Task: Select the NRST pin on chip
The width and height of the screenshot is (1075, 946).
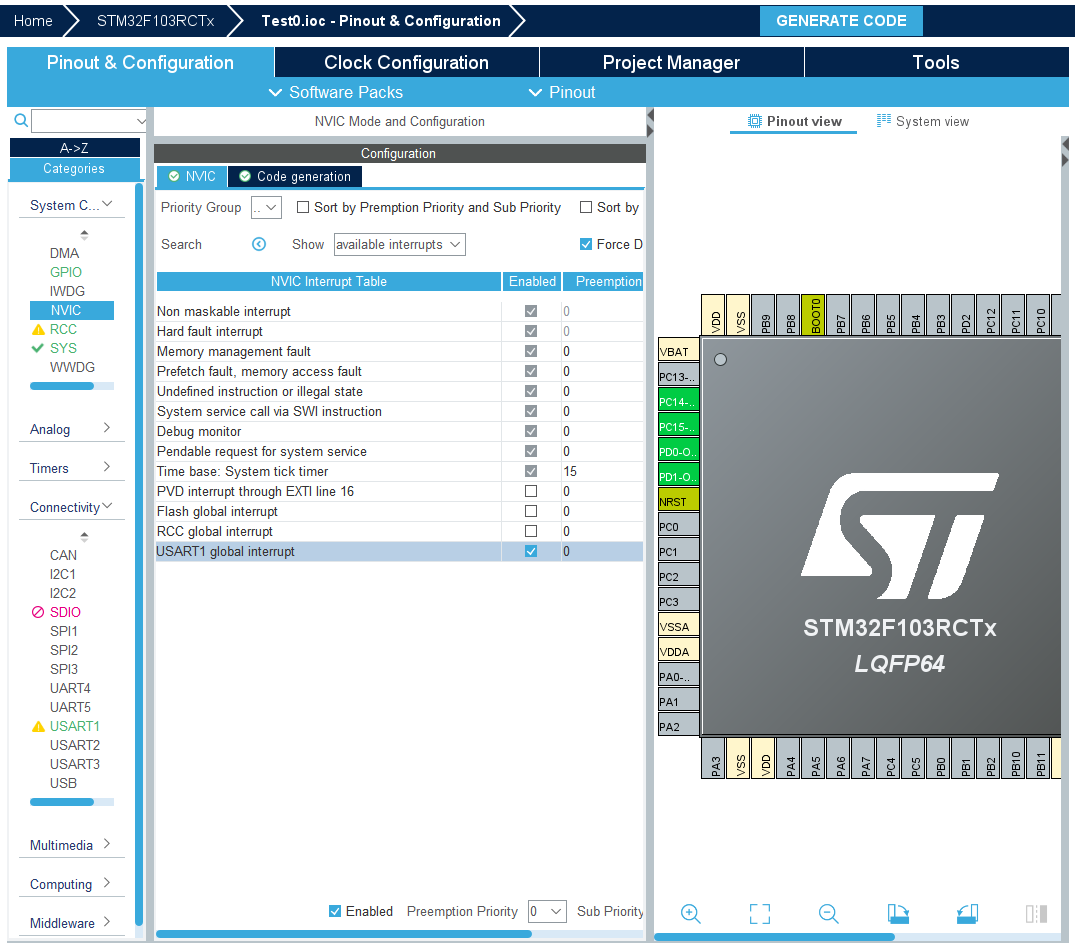Action: pyautogui.click(x=678, y=501)
